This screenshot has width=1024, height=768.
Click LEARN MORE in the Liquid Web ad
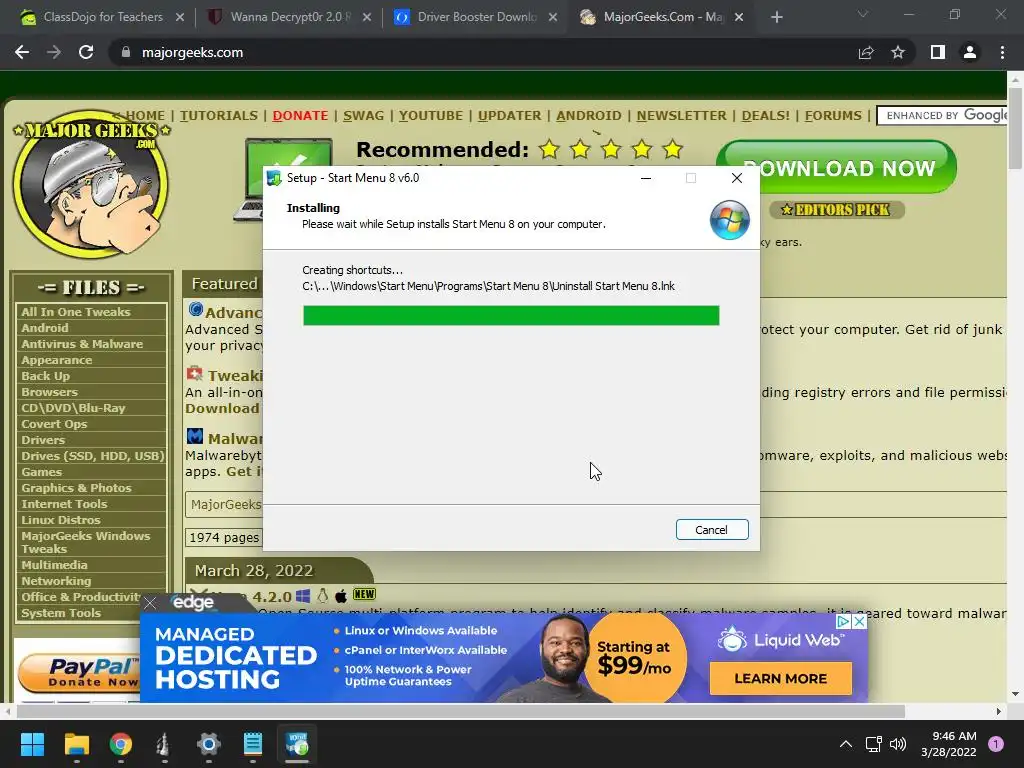click(x=780, y=679)
